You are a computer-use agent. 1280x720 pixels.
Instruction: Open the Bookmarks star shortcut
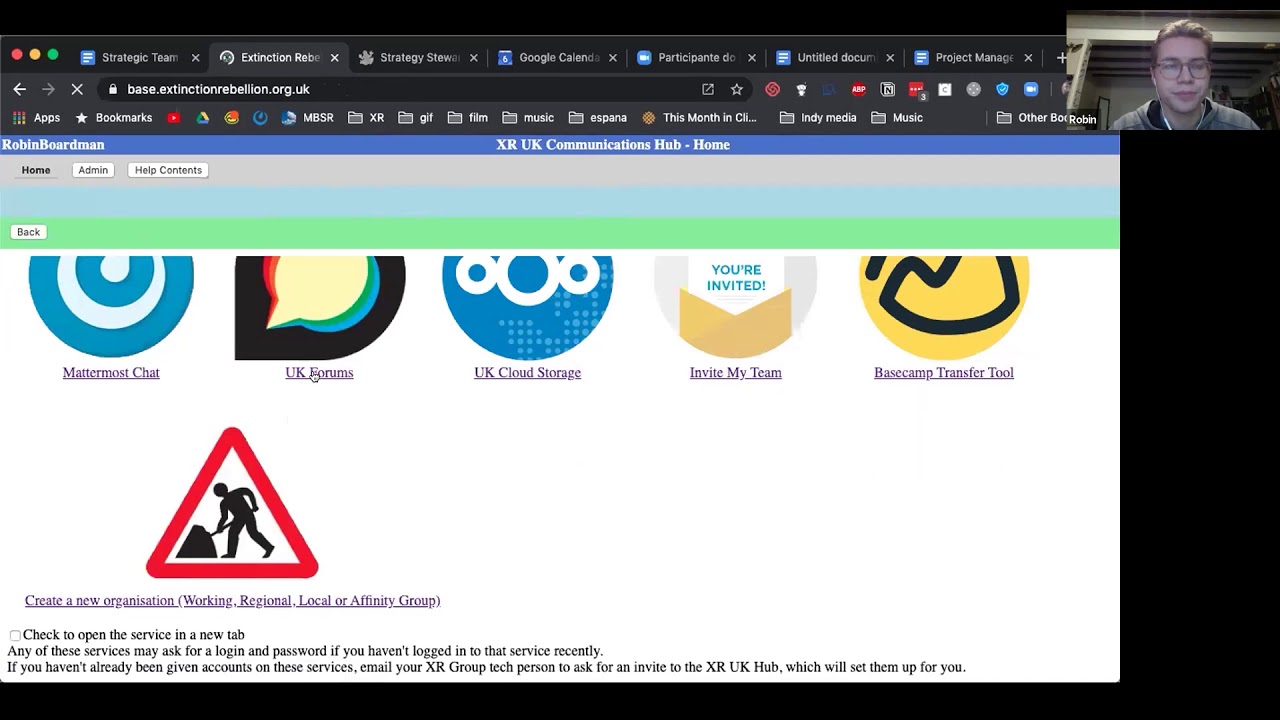[x=114, y=117]
